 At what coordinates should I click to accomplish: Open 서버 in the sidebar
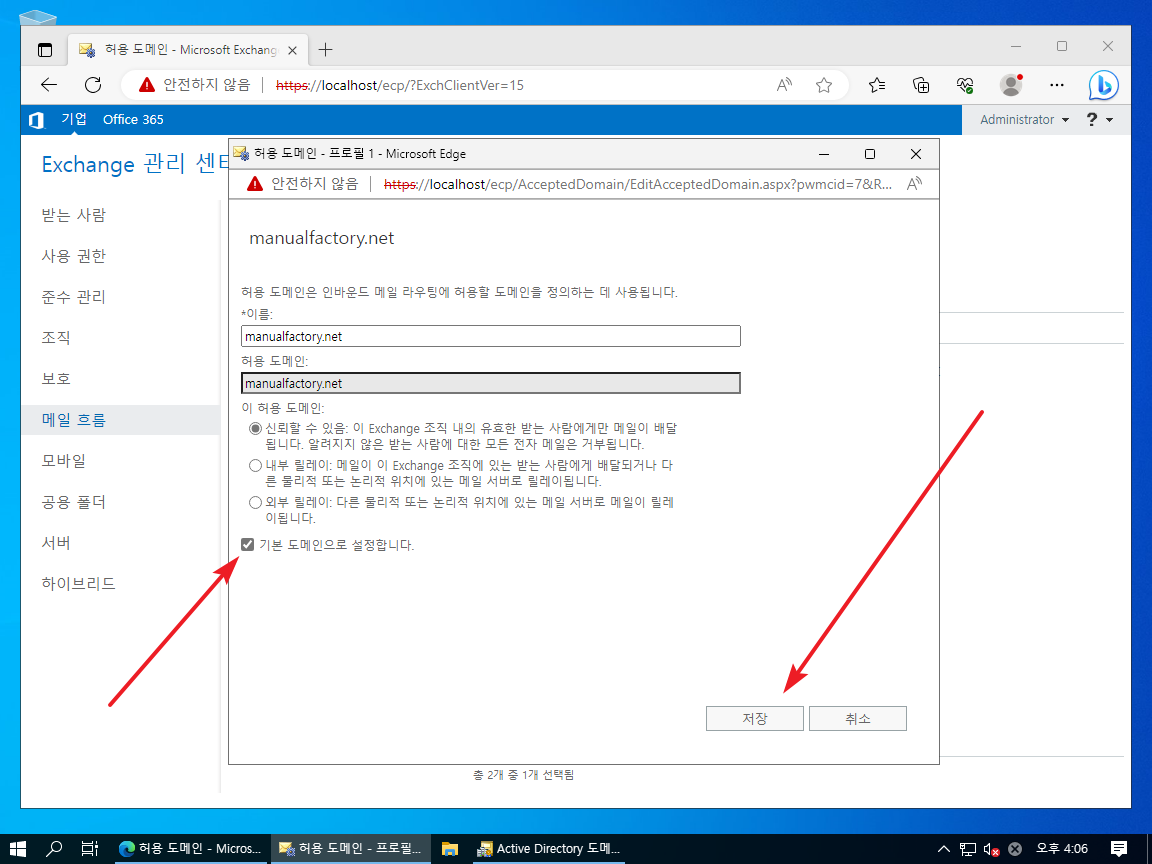tap(56, 542)
